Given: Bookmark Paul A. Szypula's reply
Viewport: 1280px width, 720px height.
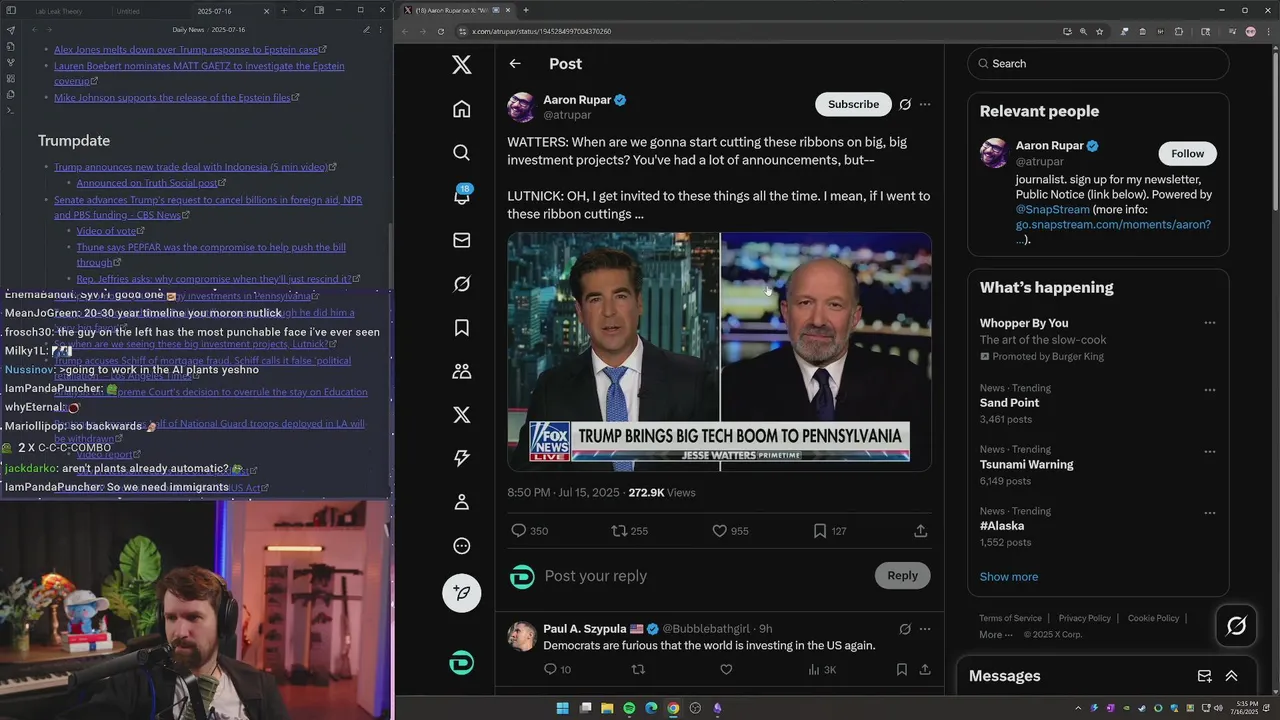Looking at the screenshot, I should pyautogui.click(x=901, y=670).
